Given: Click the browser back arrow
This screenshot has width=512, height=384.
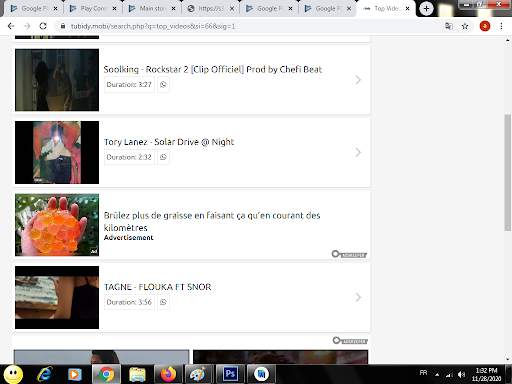Looking at the screenshot, I should (x=11, y=26).
